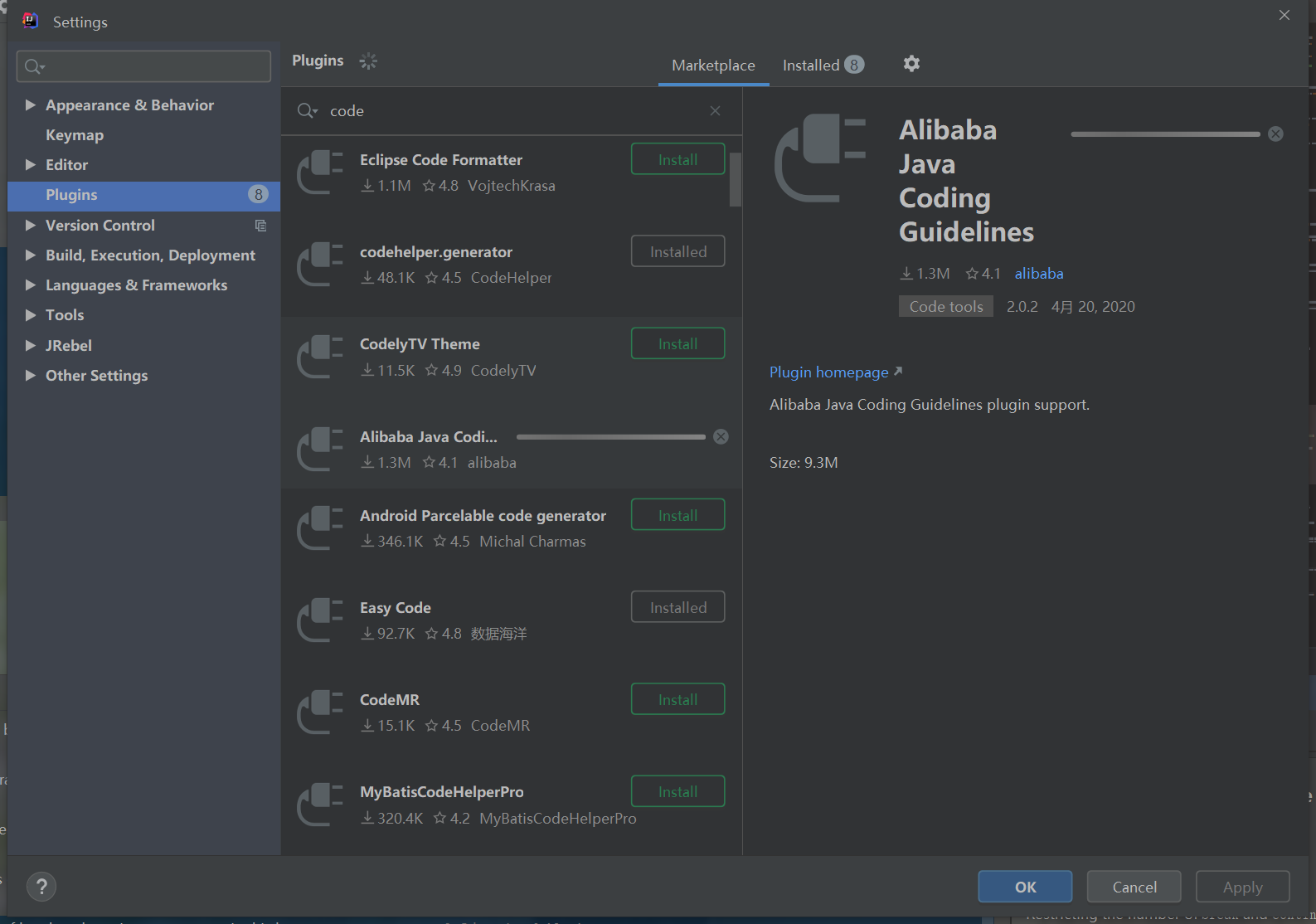Screen dimensions: 1316x924
Task: Click the 'Size: 9.3M' text
Action: pyautogui.click(x=804, y=462)
